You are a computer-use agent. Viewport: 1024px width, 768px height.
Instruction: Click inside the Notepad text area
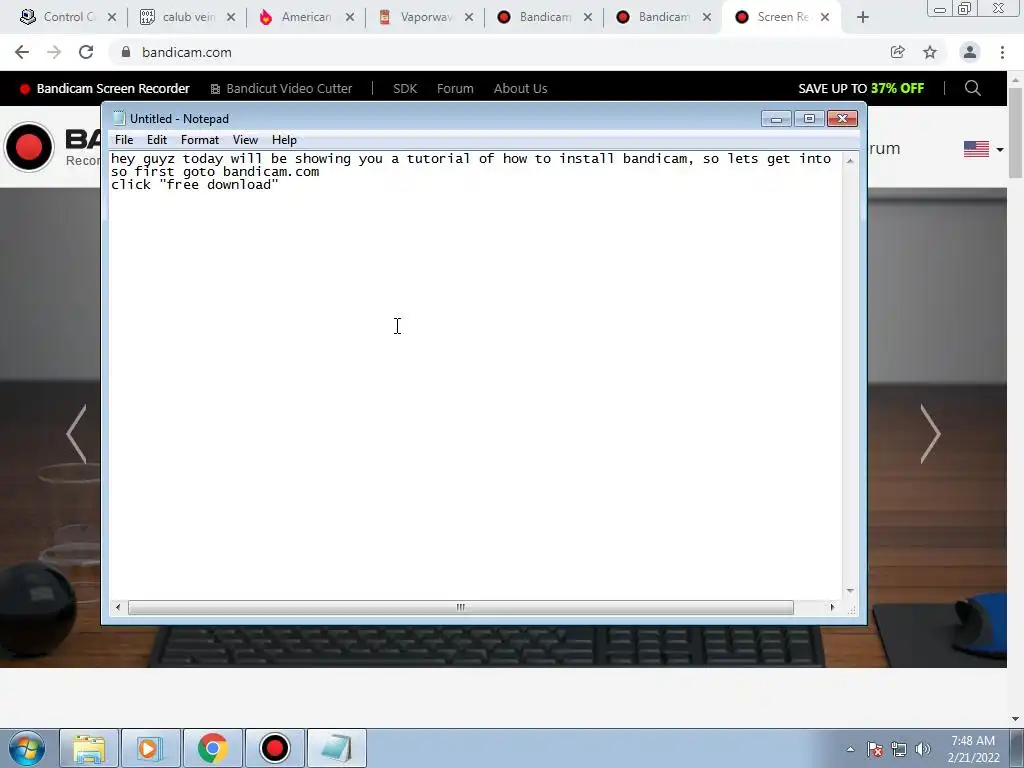coord(475,376)
